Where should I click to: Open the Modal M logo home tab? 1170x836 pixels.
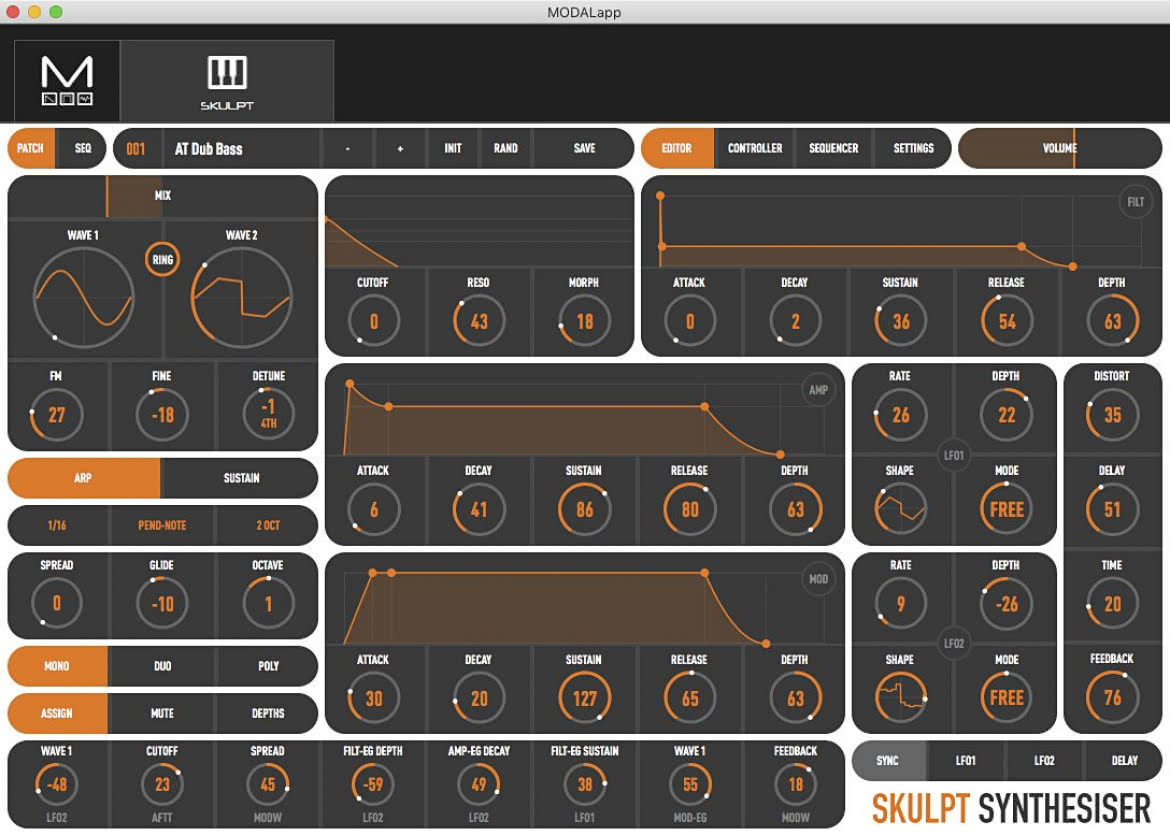tap(67, 81)
